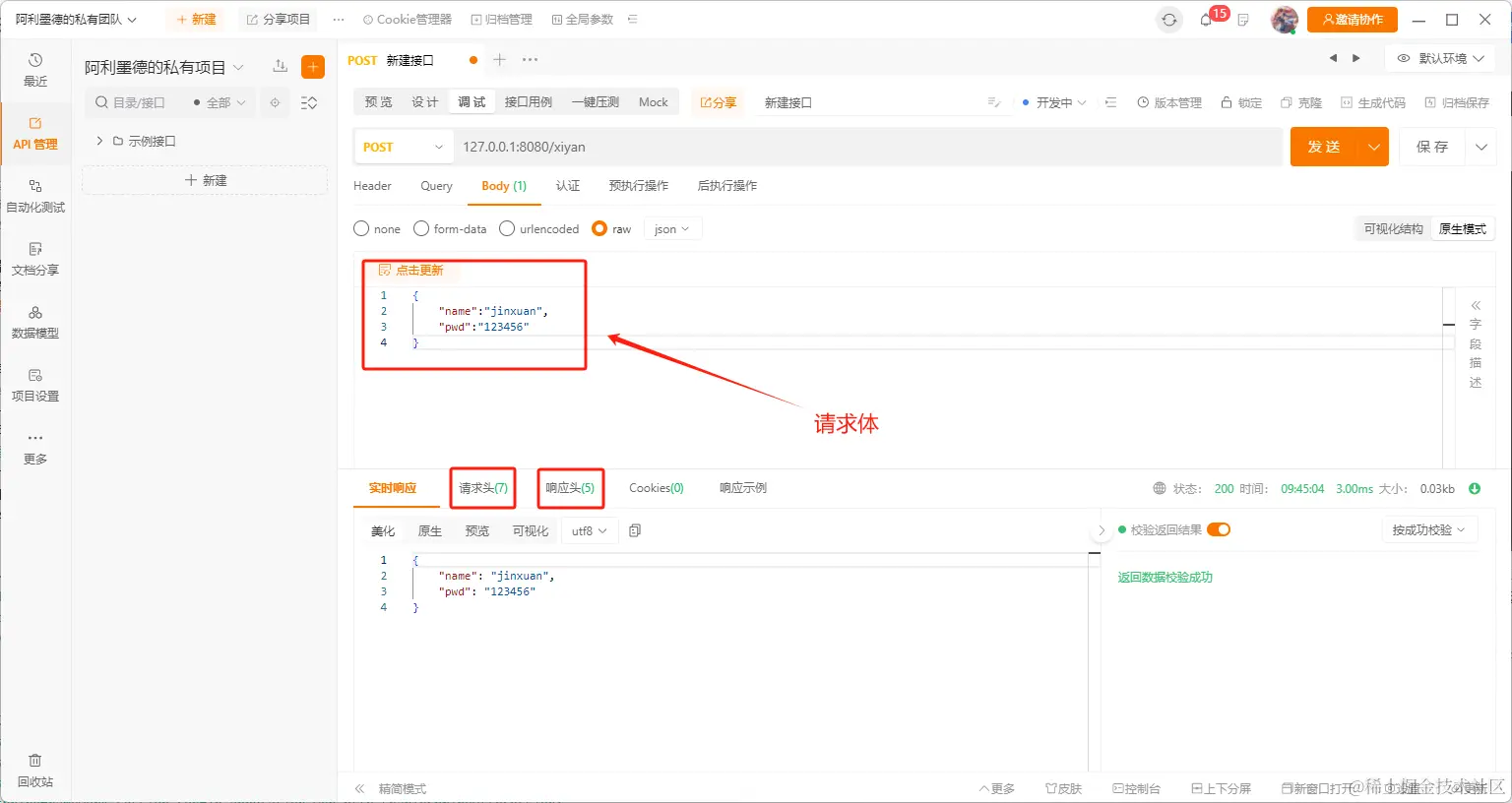
Task: Open 归档管理 in the top toolbar
Action: (502, 20)
